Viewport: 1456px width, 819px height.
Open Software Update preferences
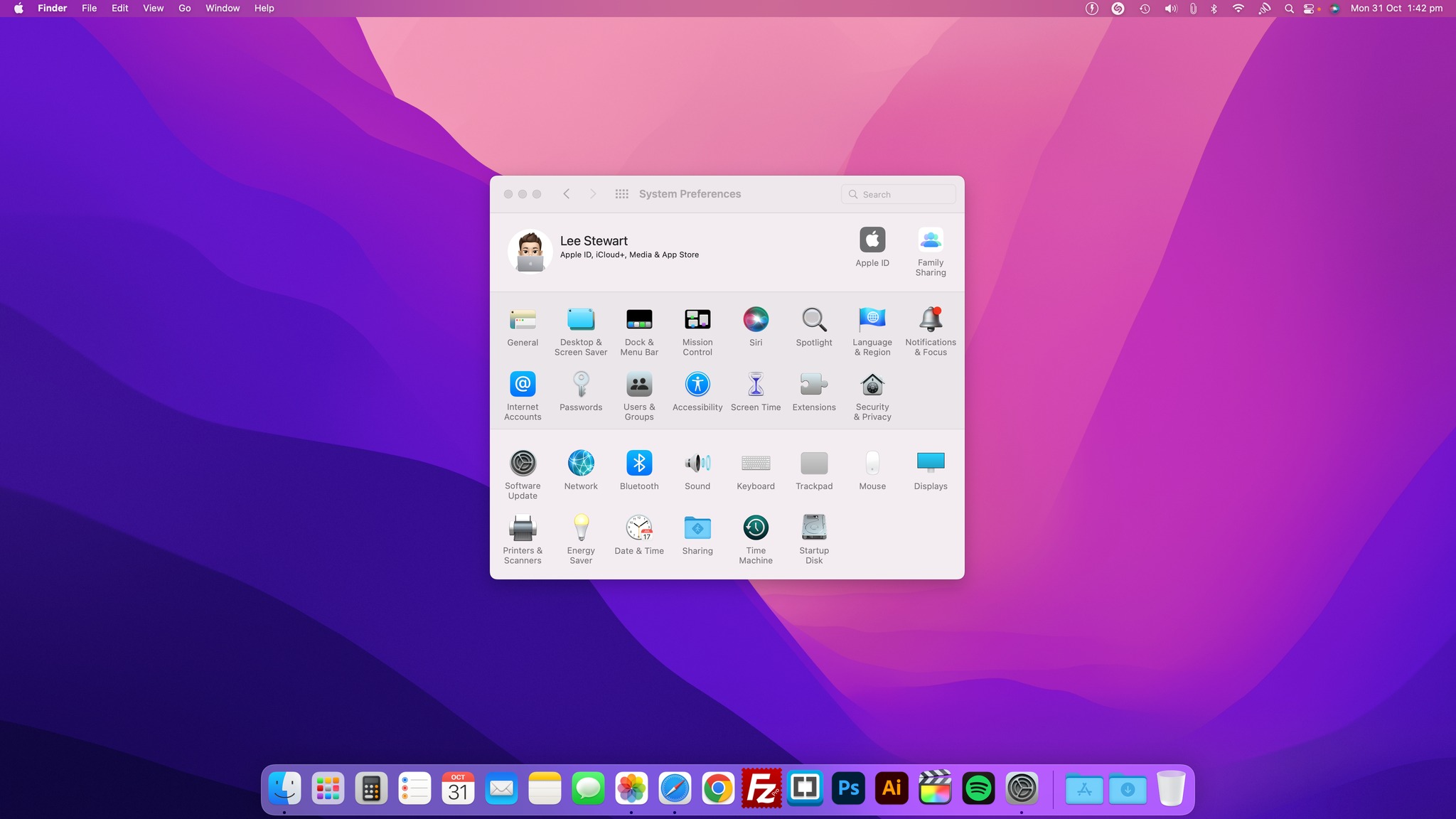click(523, 475)
